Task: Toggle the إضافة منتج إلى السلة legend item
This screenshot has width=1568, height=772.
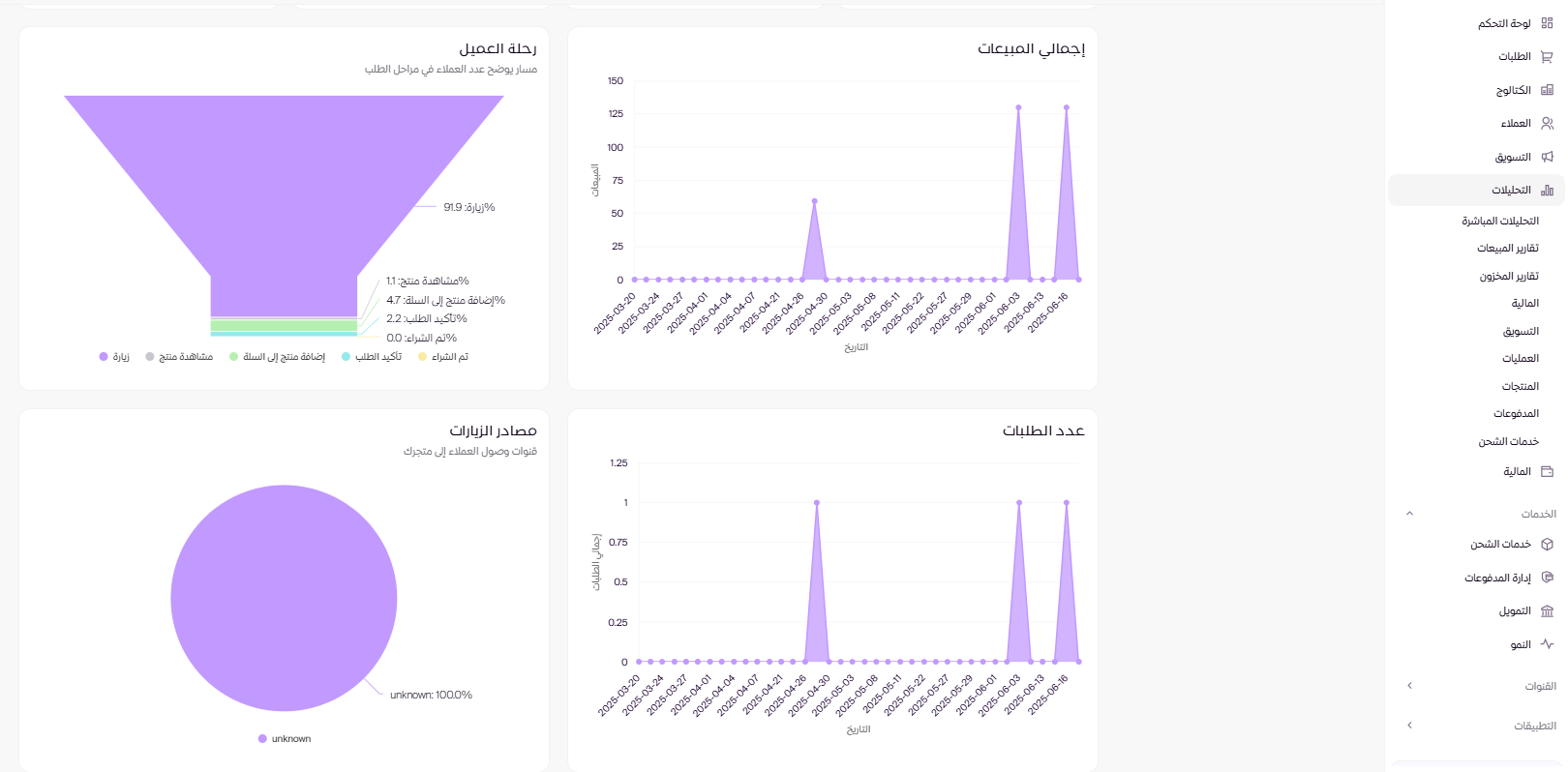Action: (277, 357)
